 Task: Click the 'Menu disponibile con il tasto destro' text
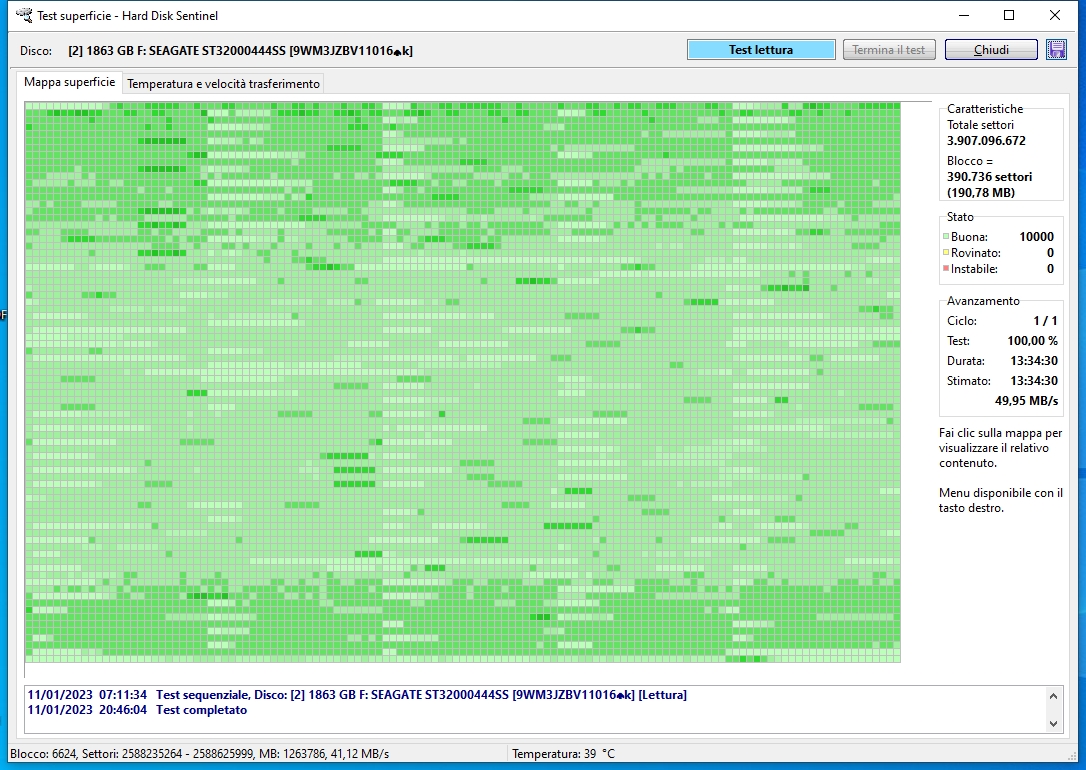1001,500
